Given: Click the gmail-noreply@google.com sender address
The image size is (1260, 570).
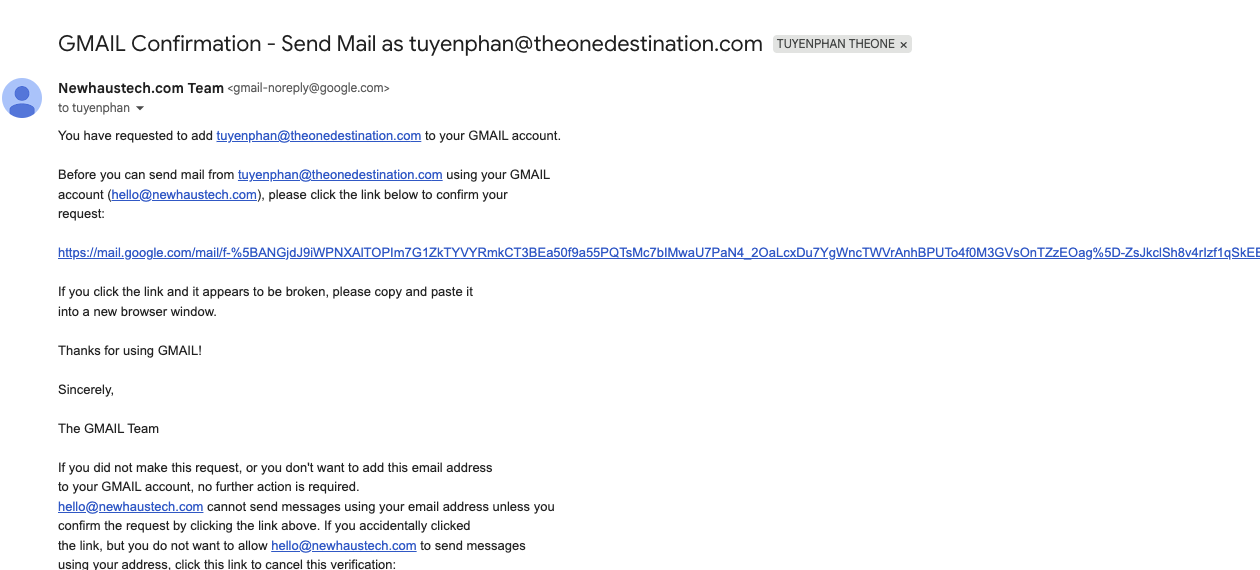Looking at the screenshot, I should pos(308,88).
